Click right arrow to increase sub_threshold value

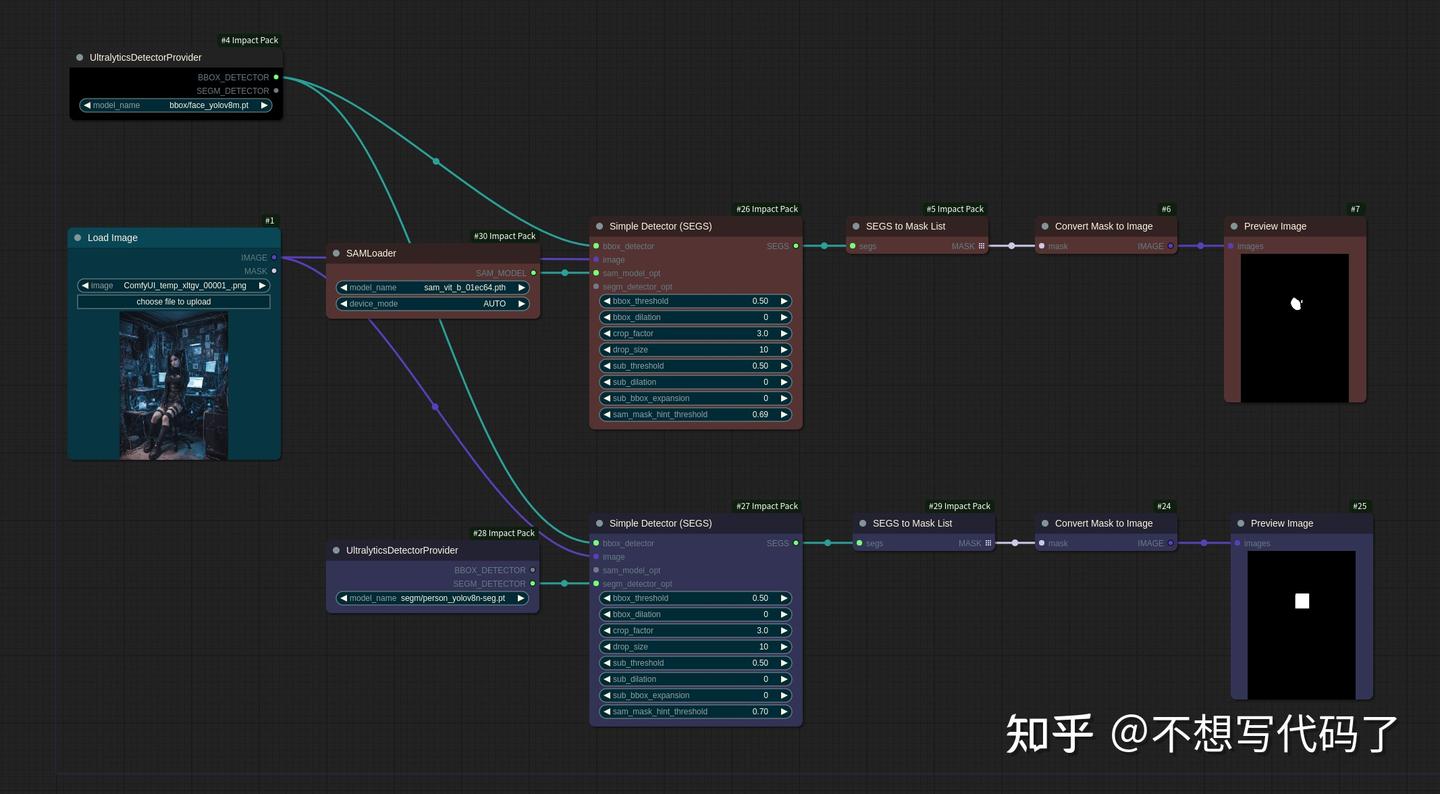tap(784, 365)
